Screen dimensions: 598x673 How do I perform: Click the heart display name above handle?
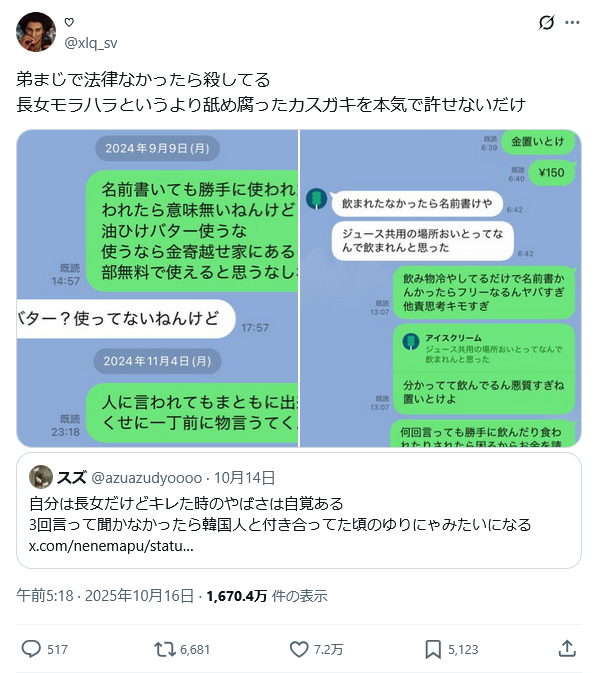69,22
